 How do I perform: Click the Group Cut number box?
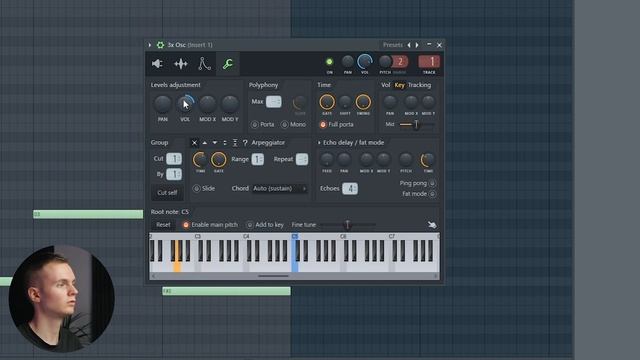click(174, 158)
